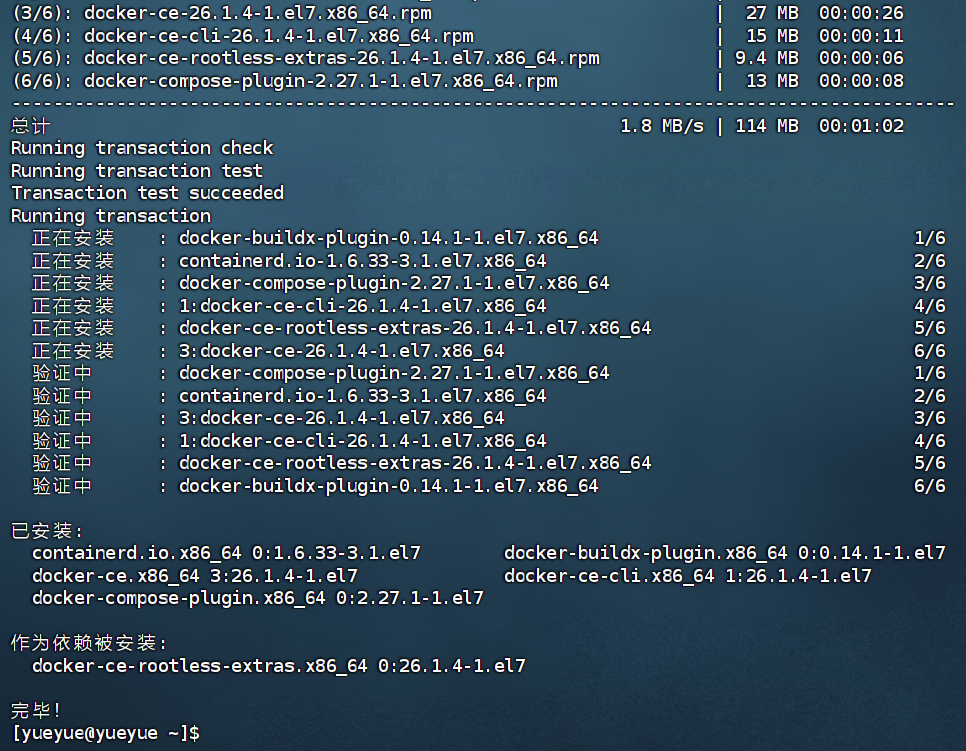The width and height of the screenshot is (966, 751).
Task: Click the 完毕! completion message
Action: point(36,710)
